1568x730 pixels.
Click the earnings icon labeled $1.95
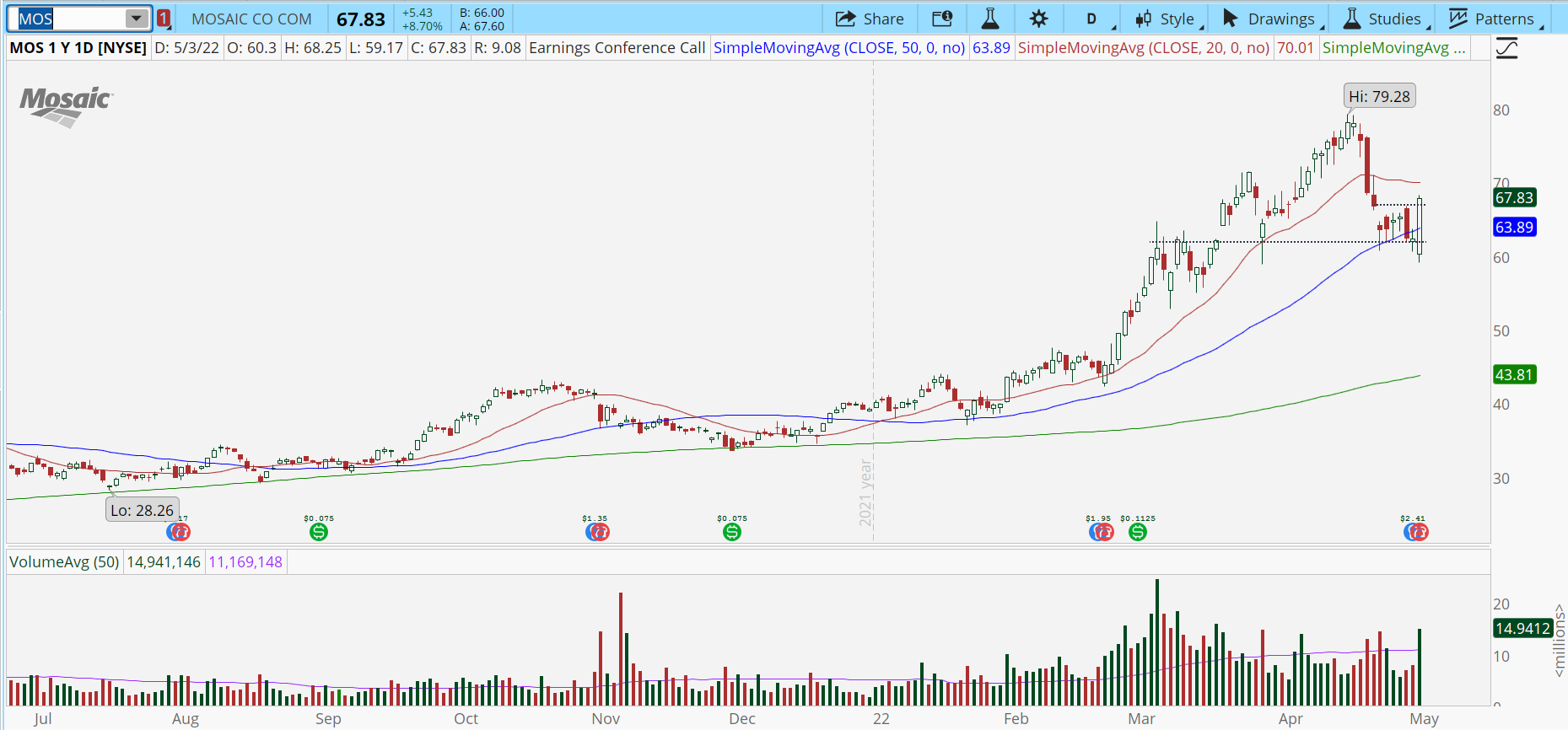coord(1102,532)
